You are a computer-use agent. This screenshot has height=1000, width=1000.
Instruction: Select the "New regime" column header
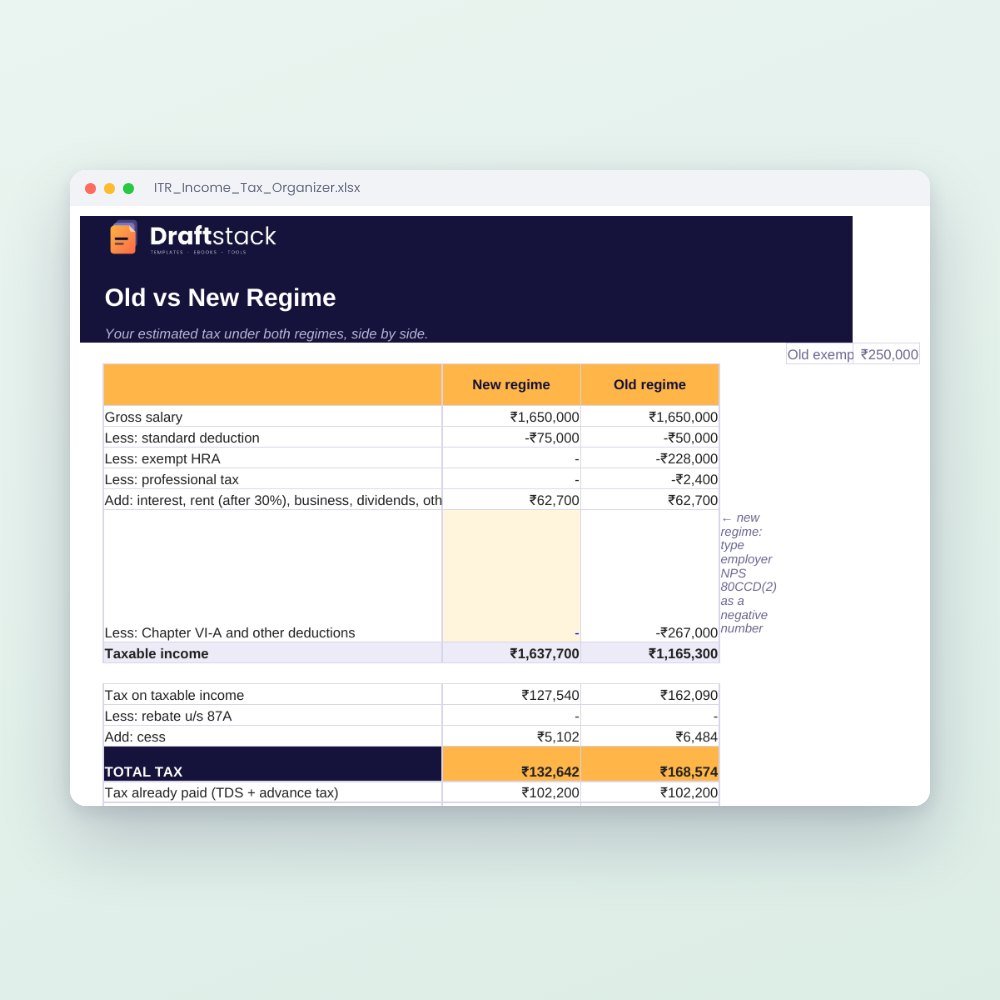[x=511, y=385]
